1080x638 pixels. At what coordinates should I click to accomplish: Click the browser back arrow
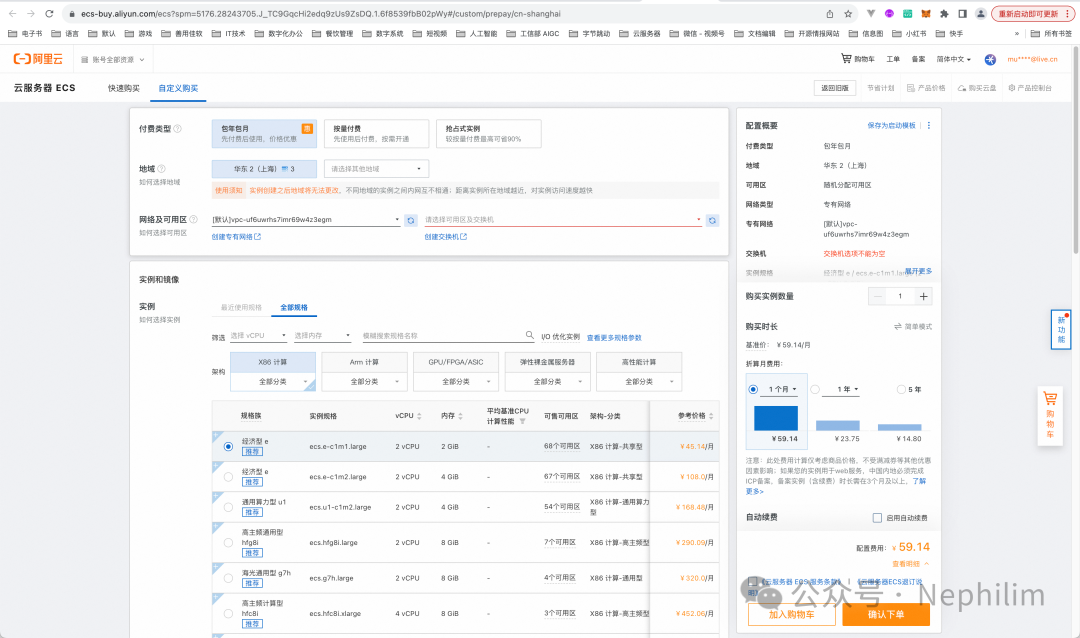pyautogui.click(x=12, y=14)
